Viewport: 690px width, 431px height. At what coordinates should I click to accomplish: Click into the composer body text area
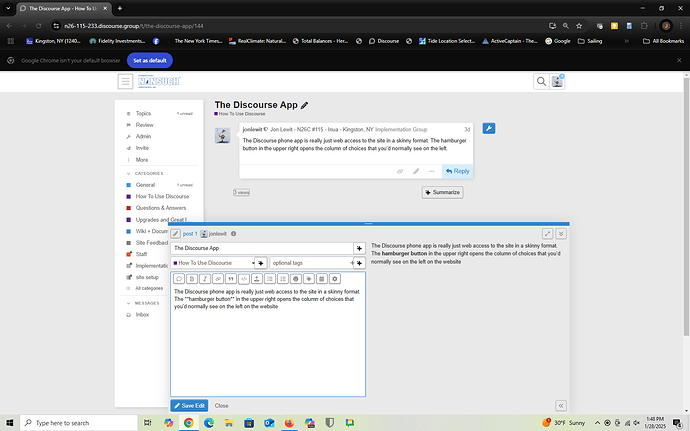tap(268, 341)
